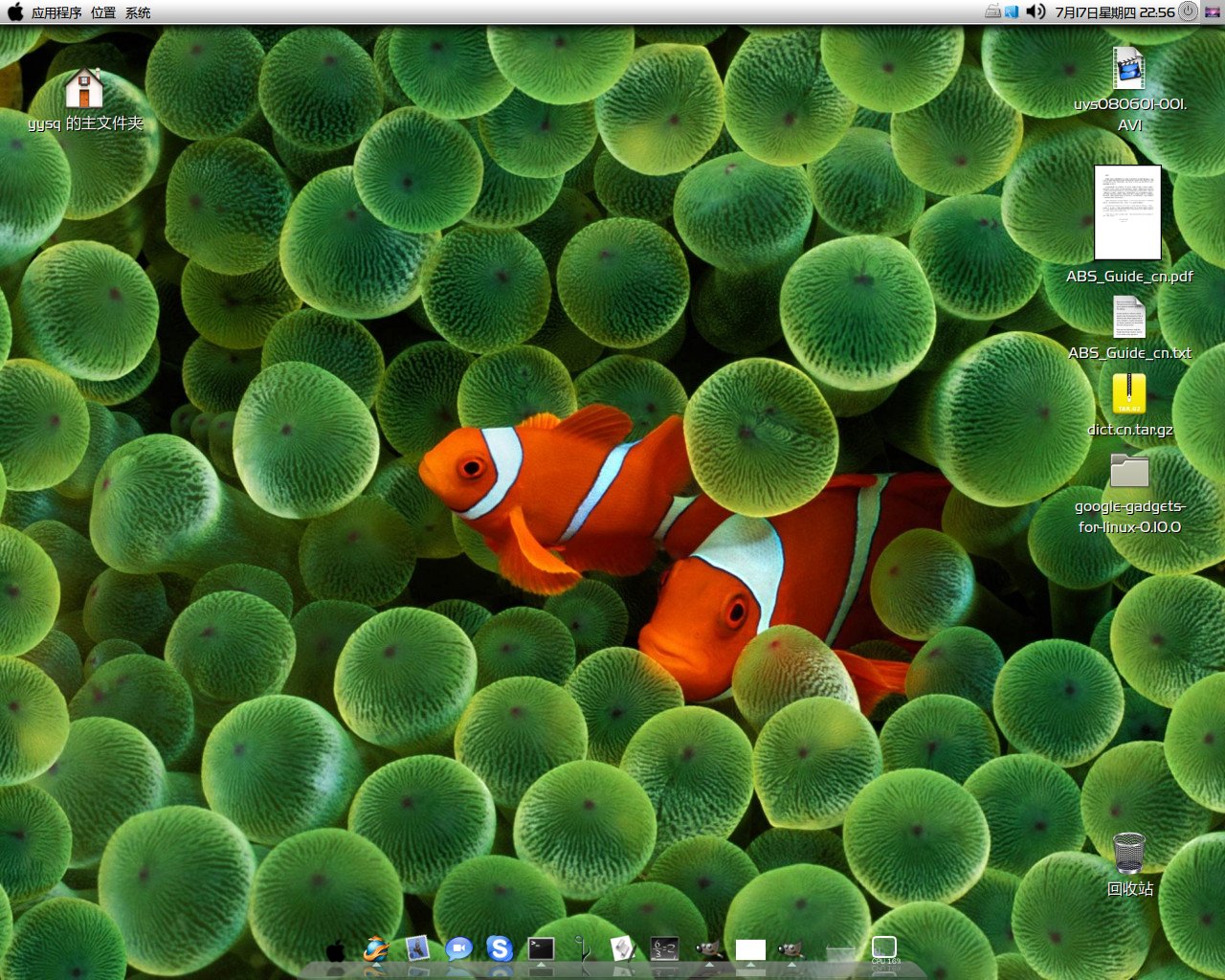
Task: Click the keyboard input method tray icon
Action: (992, 11)
